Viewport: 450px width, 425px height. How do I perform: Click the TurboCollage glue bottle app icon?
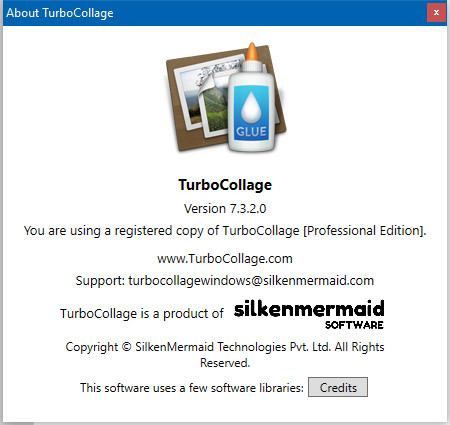coord(226,97)
